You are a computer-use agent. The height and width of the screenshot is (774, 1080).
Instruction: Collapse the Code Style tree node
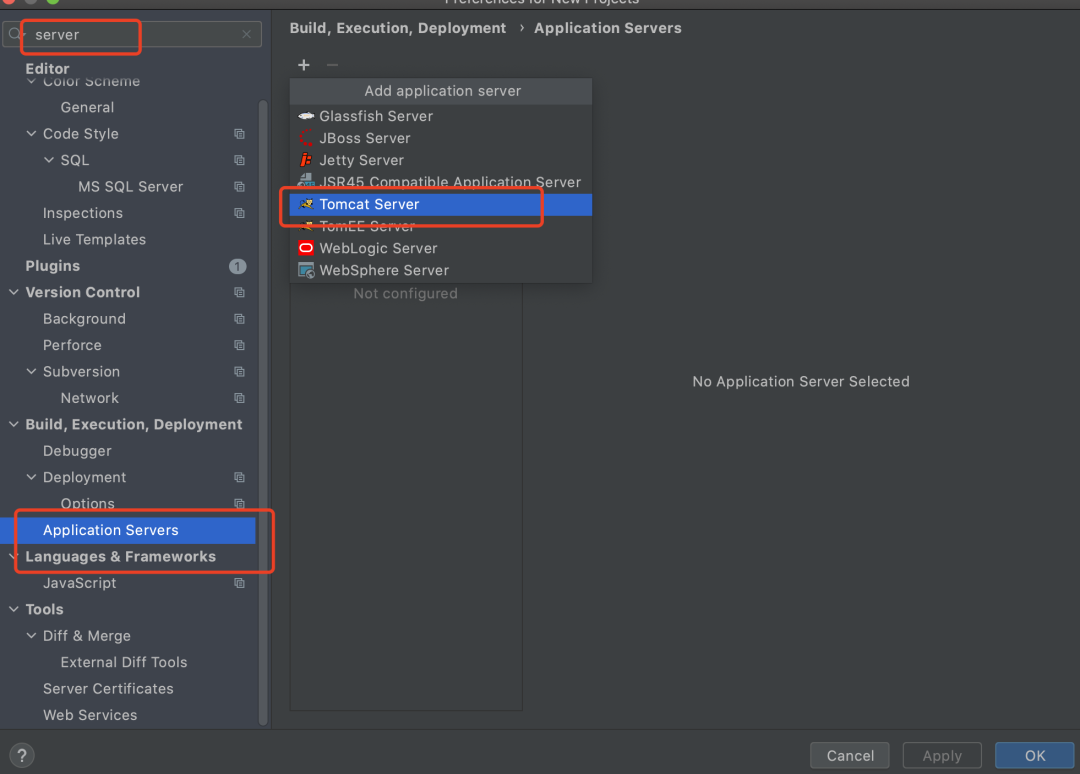pyautogui.click(x=31, y=134)
